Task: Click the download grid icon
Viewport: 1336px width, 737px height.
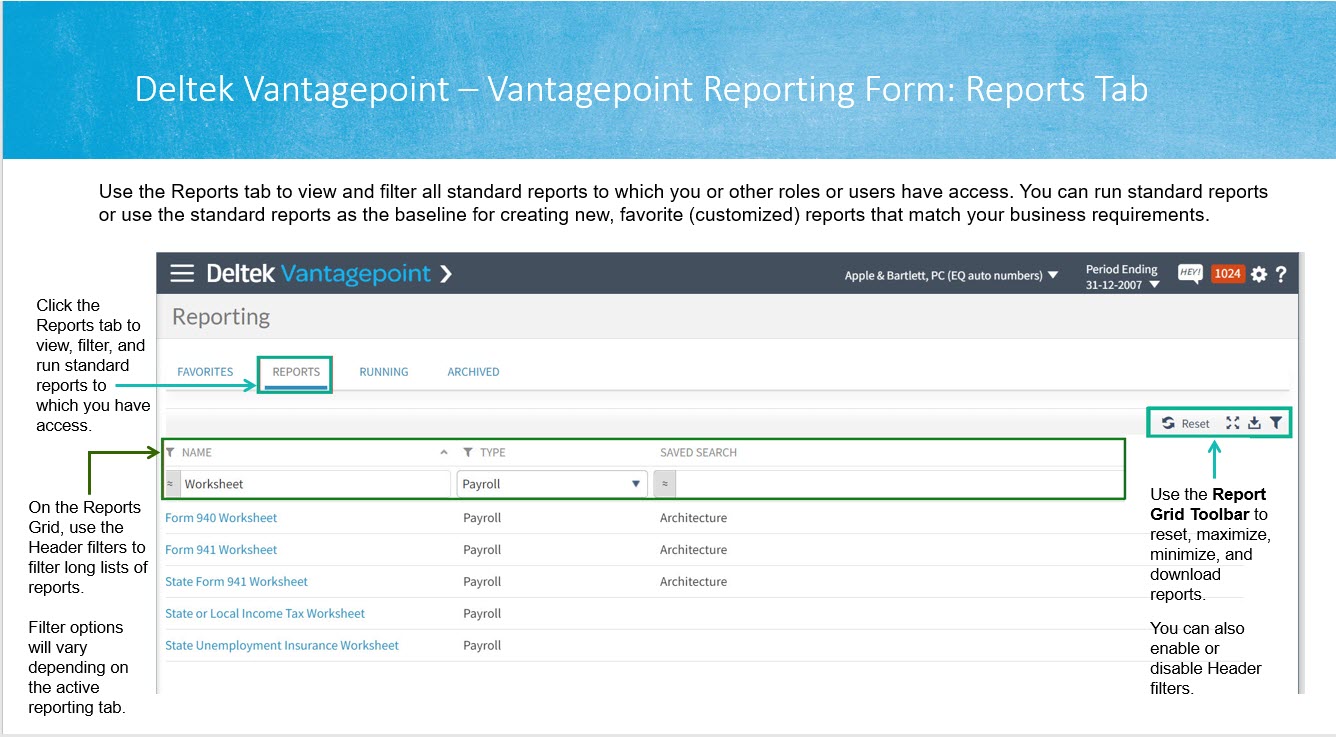Action: coord(1254,423)
